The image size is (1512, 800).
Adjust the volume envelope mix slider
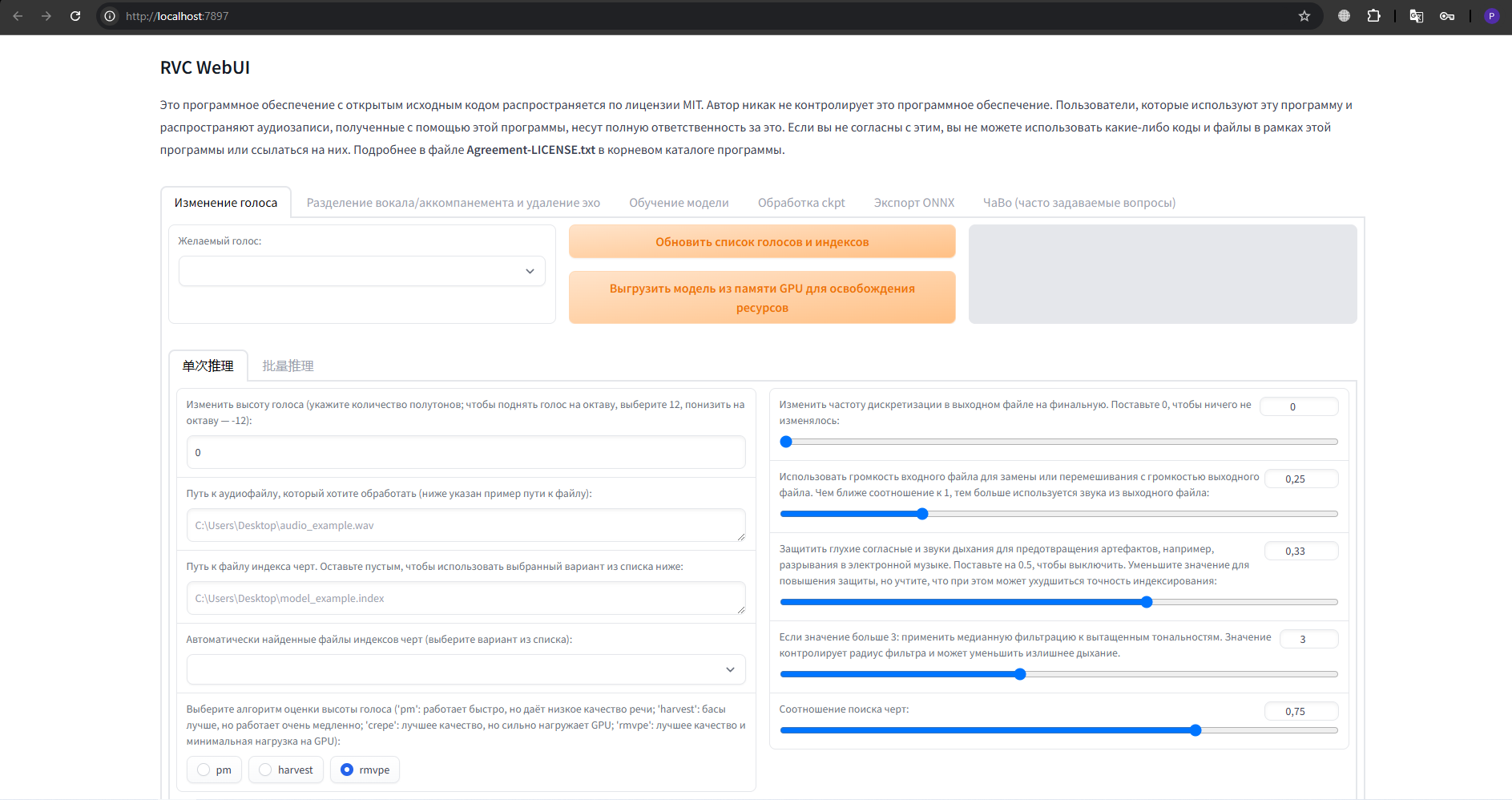click(x=1058, y=514)
